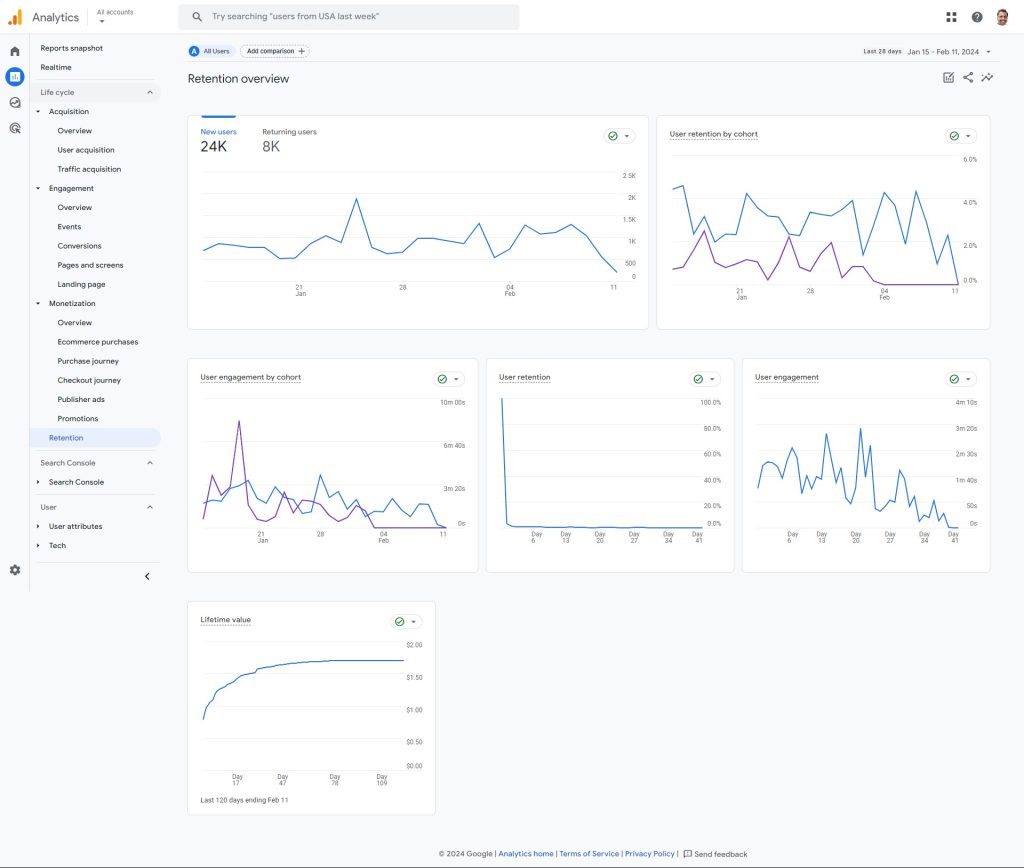Open dropdown arrow on User retention card

pyautogui.click(x=712, y=379)
